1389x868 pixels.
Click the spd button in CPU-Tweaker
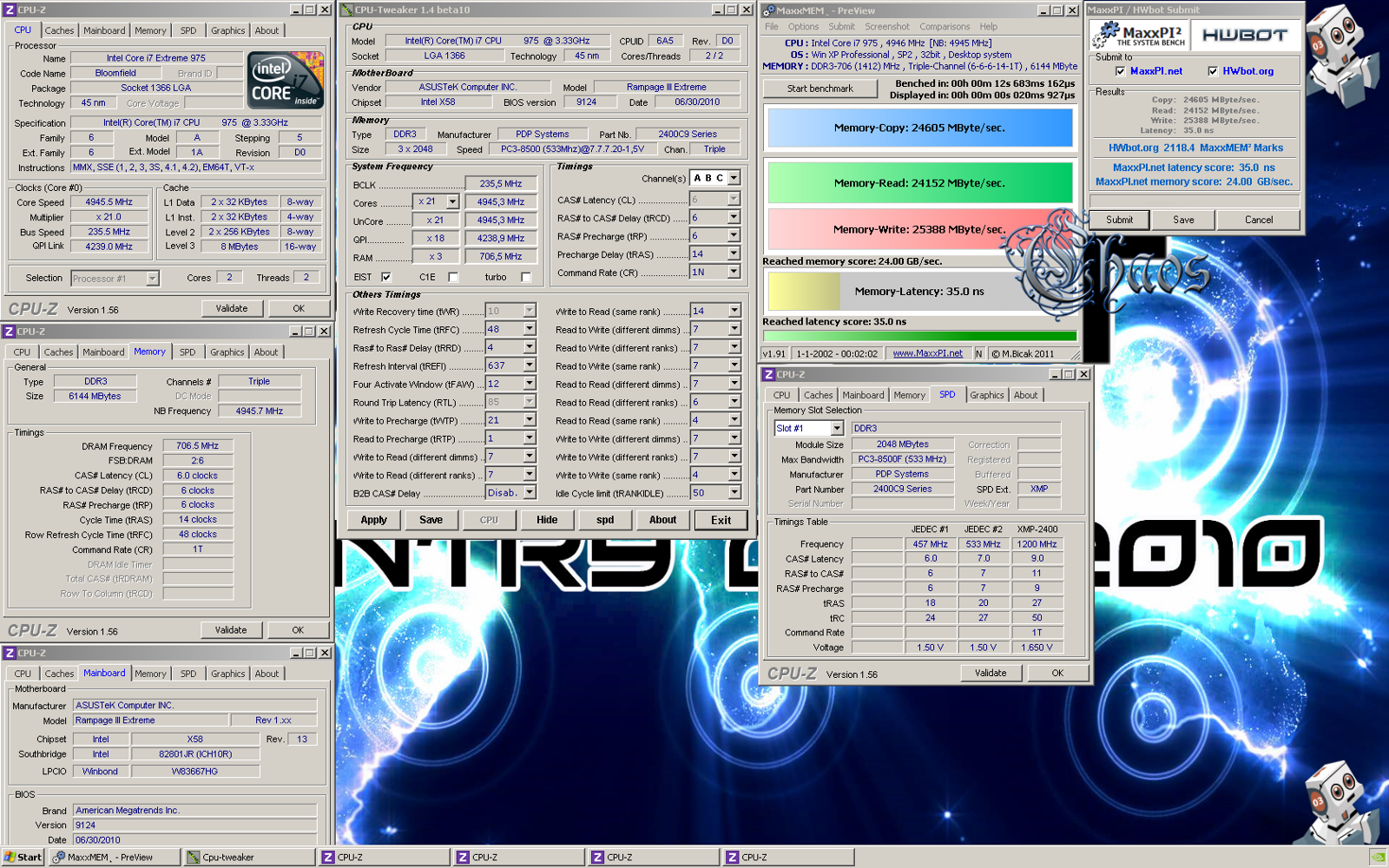pyautogui.click(x=605, y=520)
